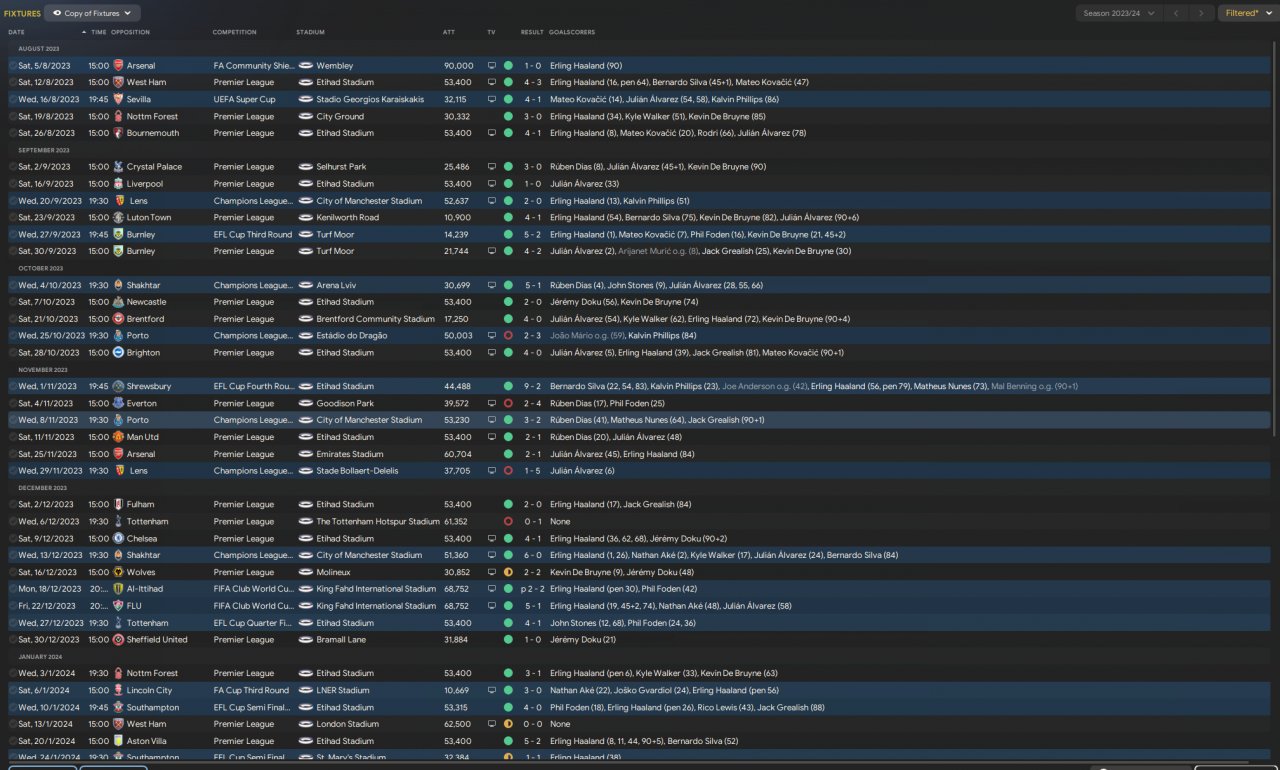Viewport: 1280px width, 770px height.
Task: Click the Luton Town club crest icon
Action: point(118,218)
